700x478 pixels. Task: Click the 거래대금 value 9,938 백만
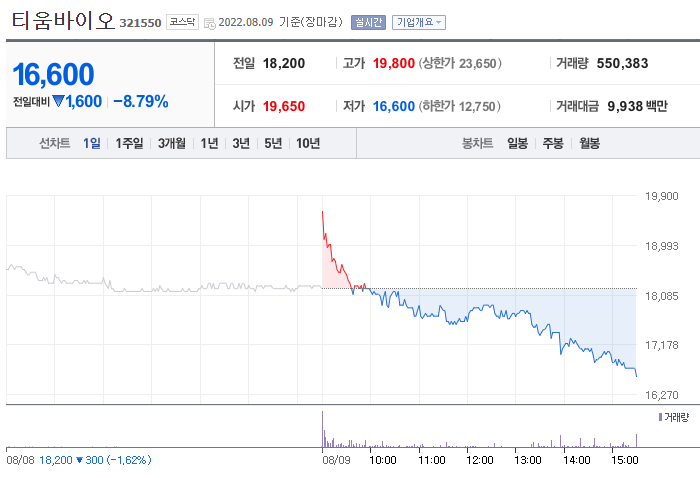point(638,106)
